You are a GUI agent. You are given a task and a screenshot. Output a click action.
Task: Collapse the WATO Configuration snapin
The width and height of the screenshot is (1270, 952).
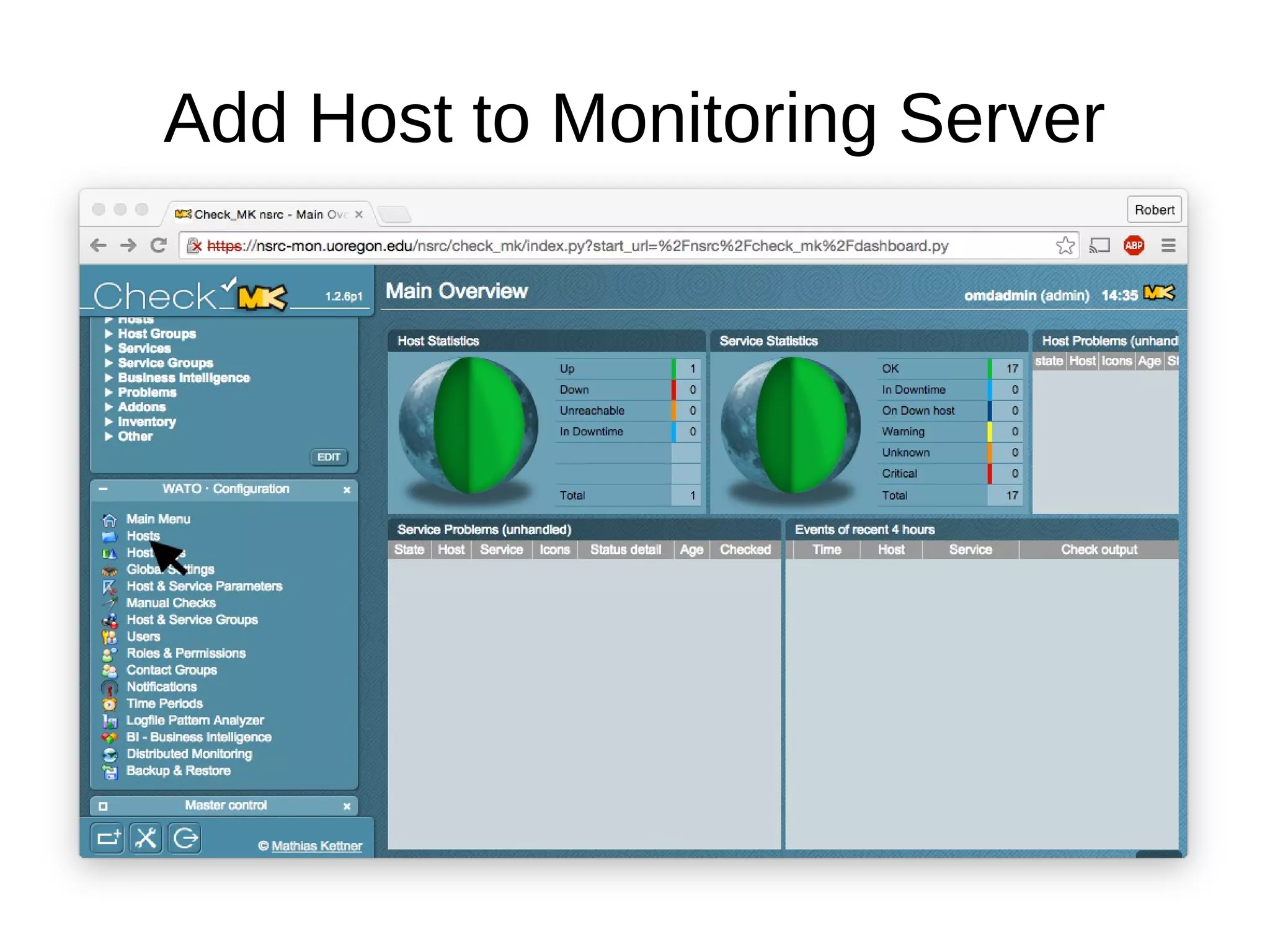pyautogui.click(x=103, y=489)
